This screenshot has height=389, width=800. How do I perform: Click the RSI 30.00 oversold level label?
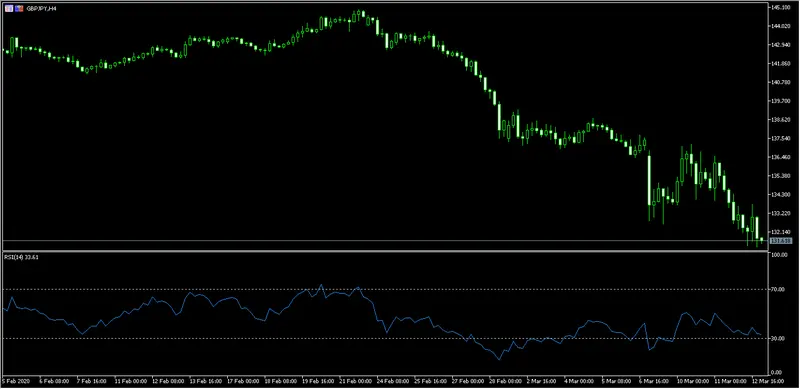pos(779,338)
